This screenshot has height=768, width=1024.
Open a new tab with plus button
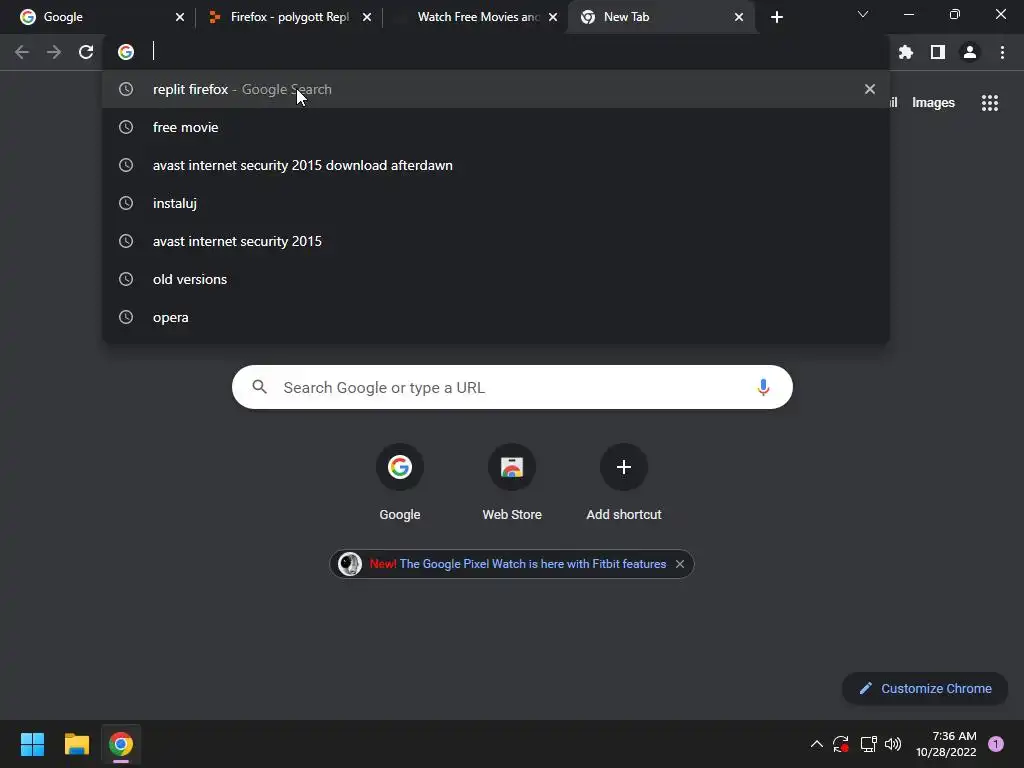pos(776,17)
